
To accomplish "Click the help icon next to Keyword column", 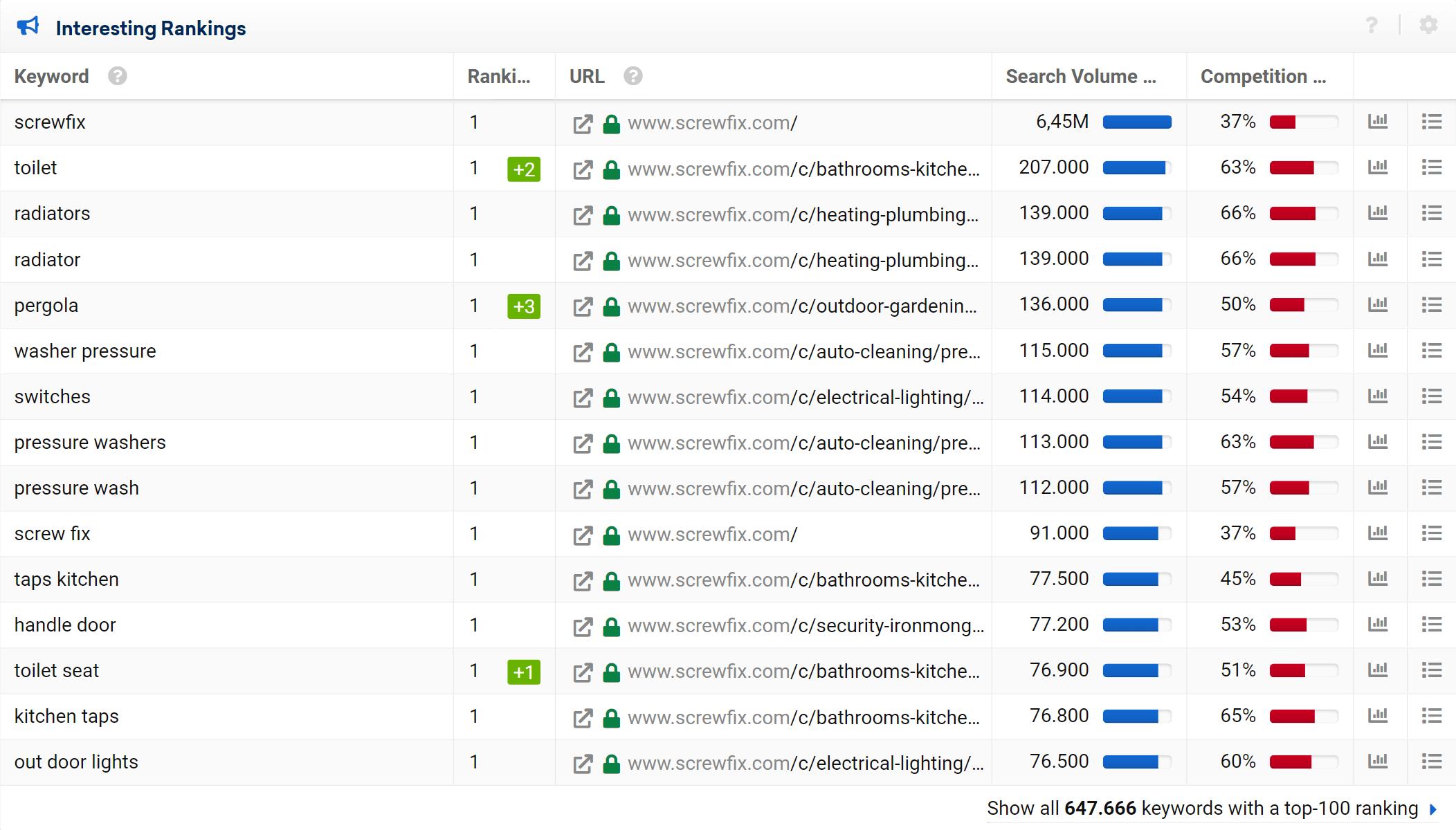I will coord(118,76).
